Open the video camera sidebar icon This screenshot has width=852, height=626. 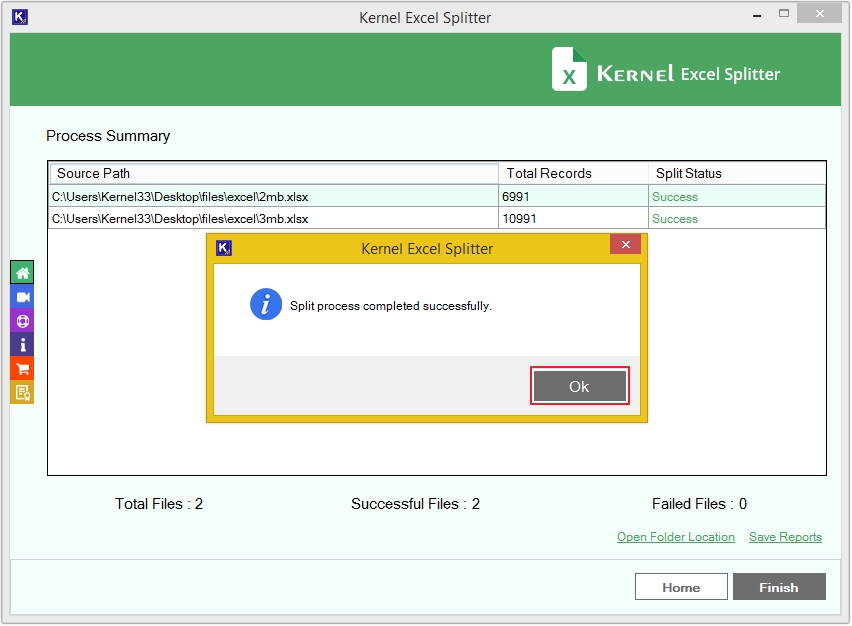[22, 297]
